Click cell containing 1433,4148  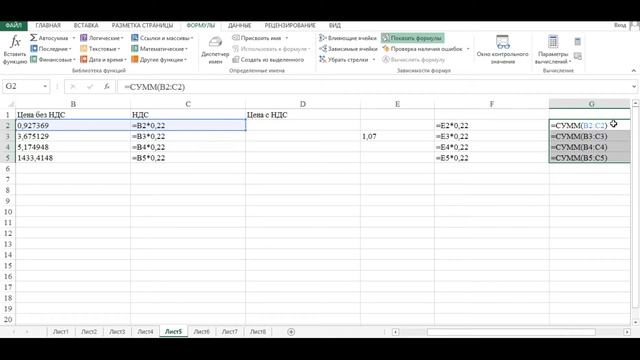click(x=73, y=158)
